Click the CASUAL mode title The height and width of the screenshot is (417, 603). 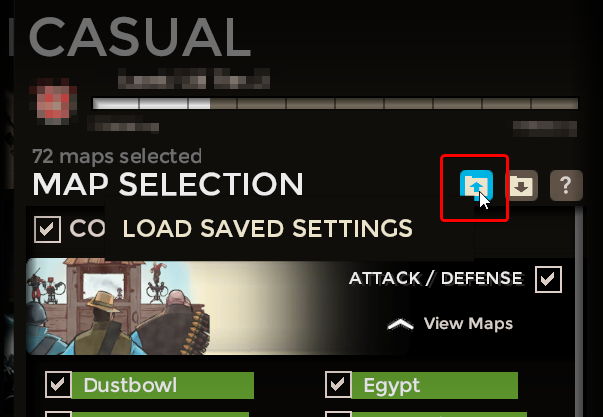[x=140, y=37]
